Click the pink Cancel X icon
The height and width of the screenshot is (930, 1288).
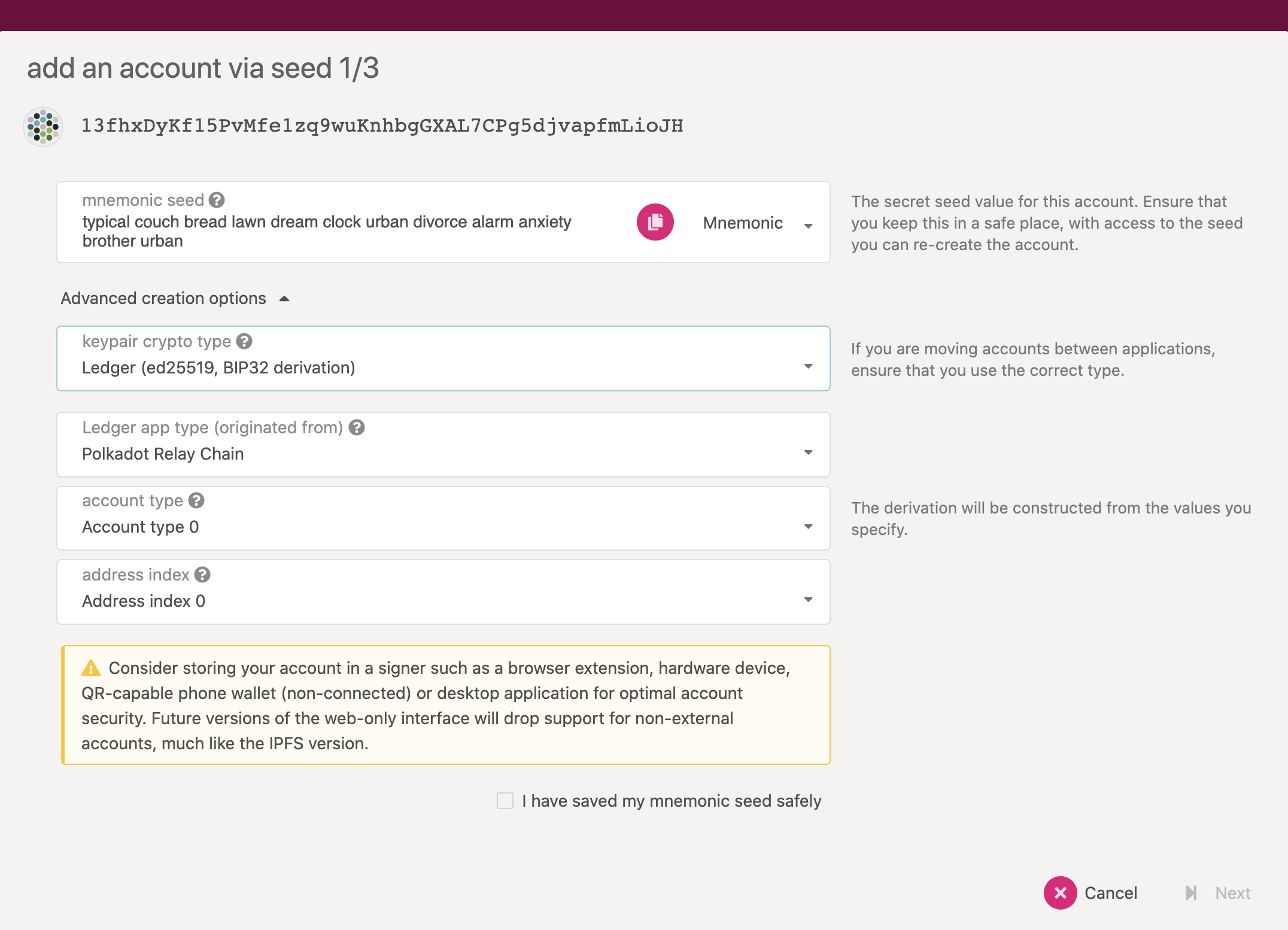click(x=1061, y=893)
